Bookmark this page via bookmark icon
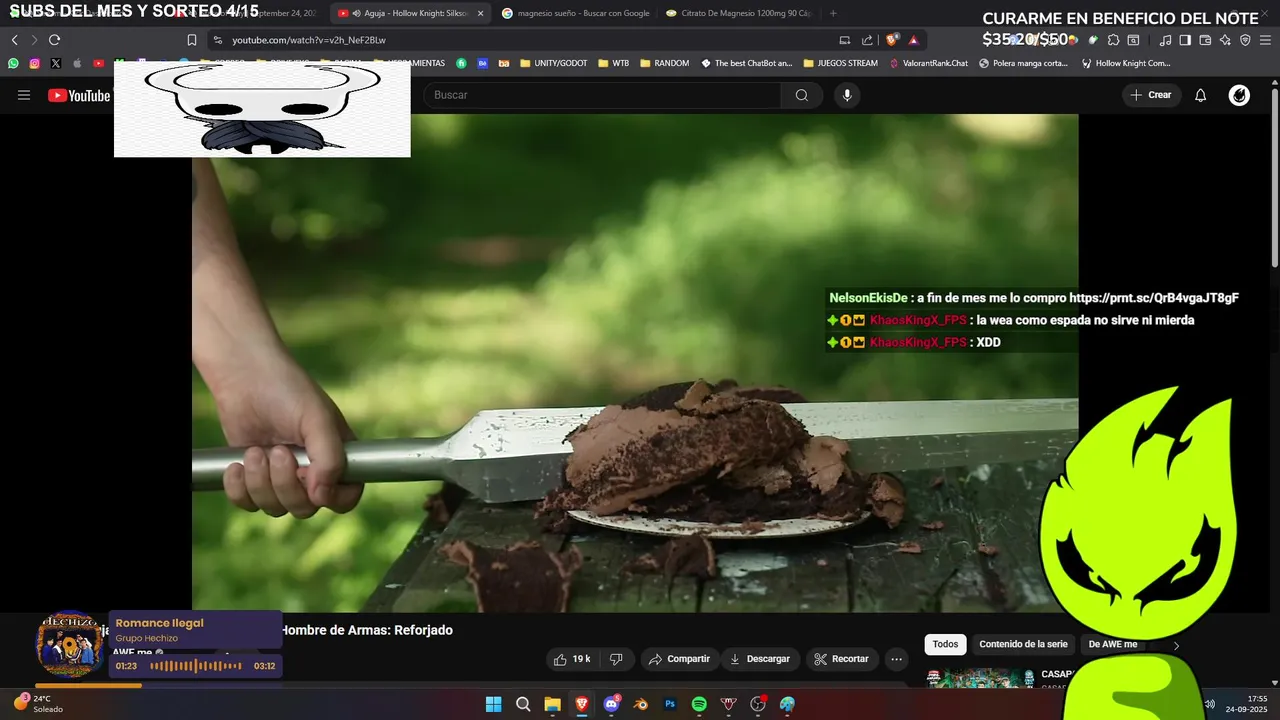 click(x=192, y=40)
